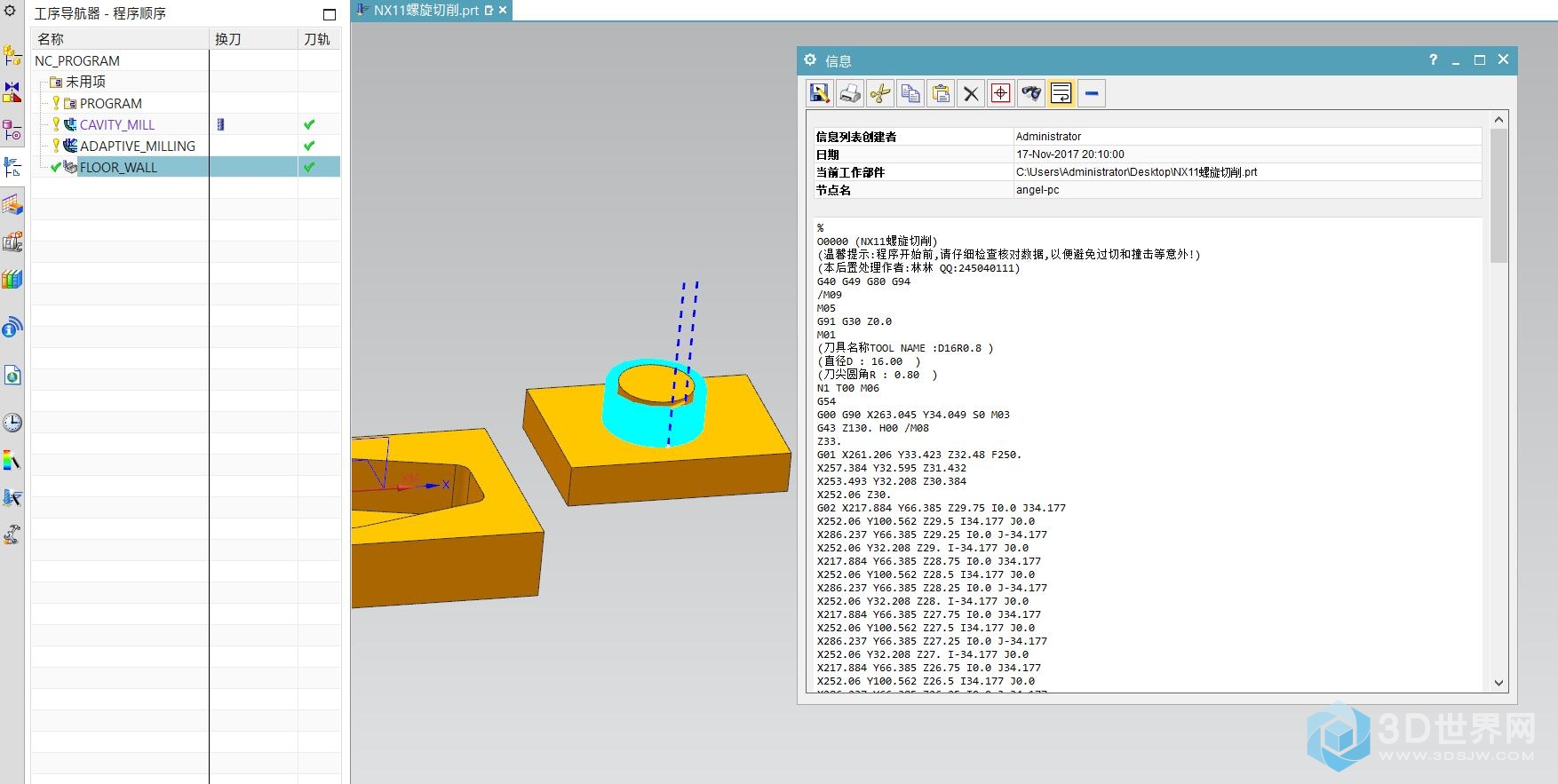Click the float icon on NX11螺旋切削.prt tab
1558x784 pixels.
click(x=489, y=10)
